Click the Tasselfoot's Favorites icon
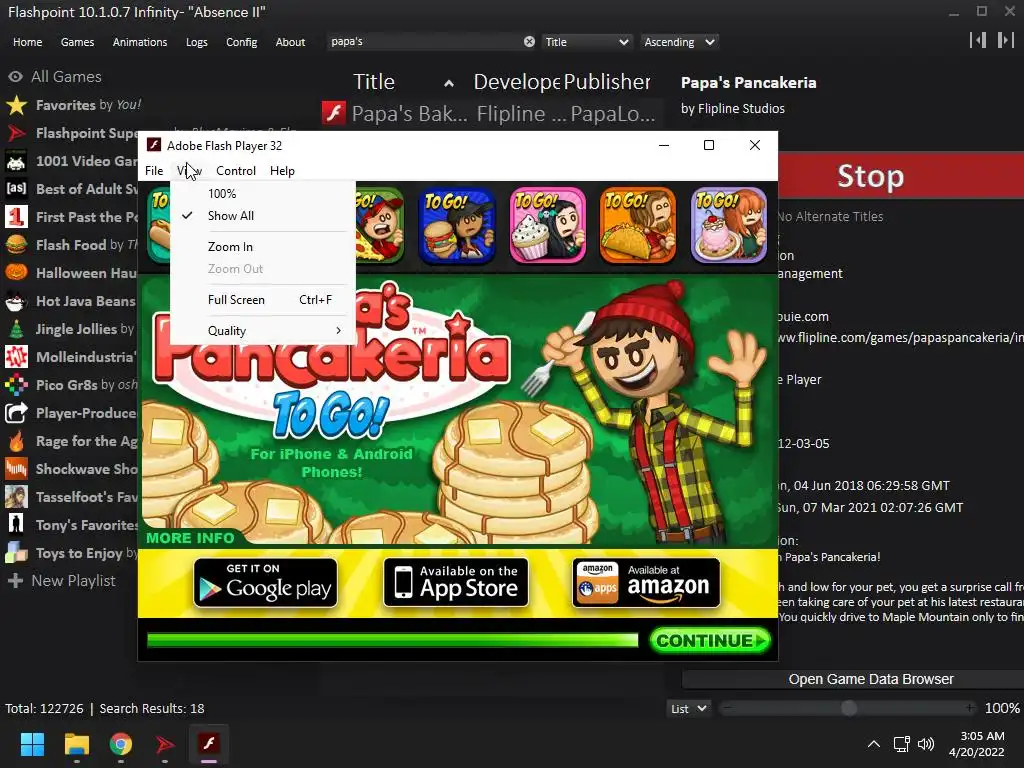The height and width of the screenshot is (768, 1024). point(16,497)
